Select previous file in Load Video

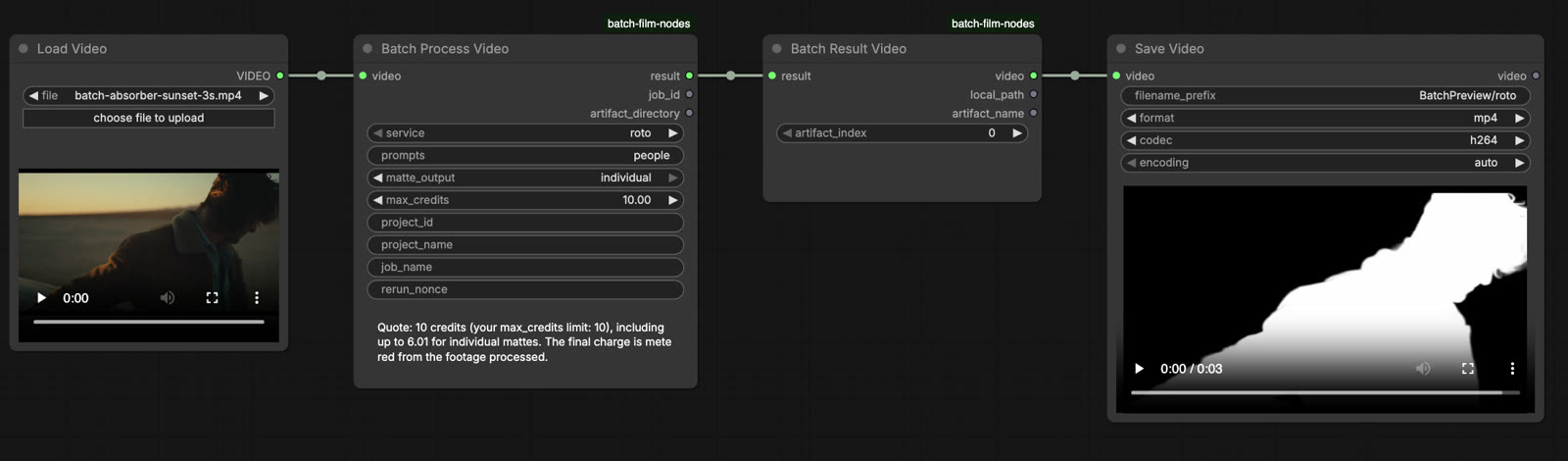(33, 95)
